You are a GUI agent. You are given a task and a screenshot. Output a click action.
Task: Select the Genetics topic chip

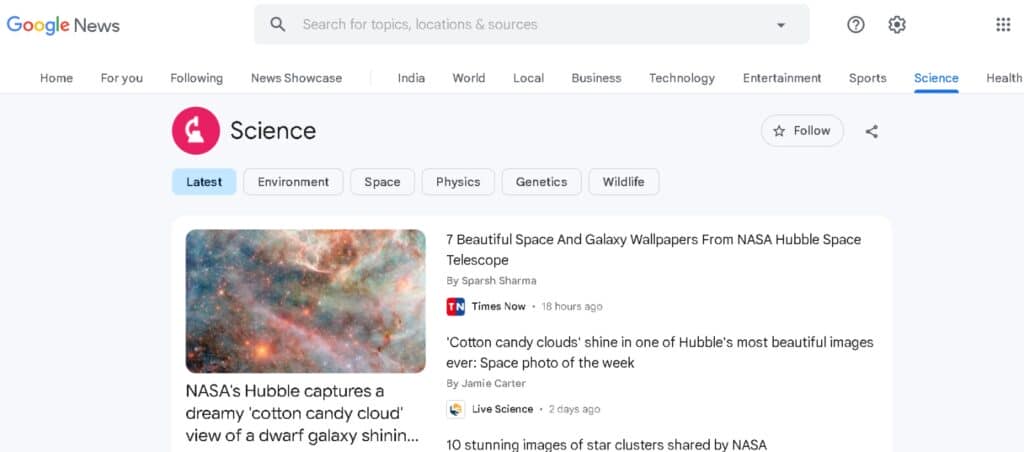click(541, 182)
